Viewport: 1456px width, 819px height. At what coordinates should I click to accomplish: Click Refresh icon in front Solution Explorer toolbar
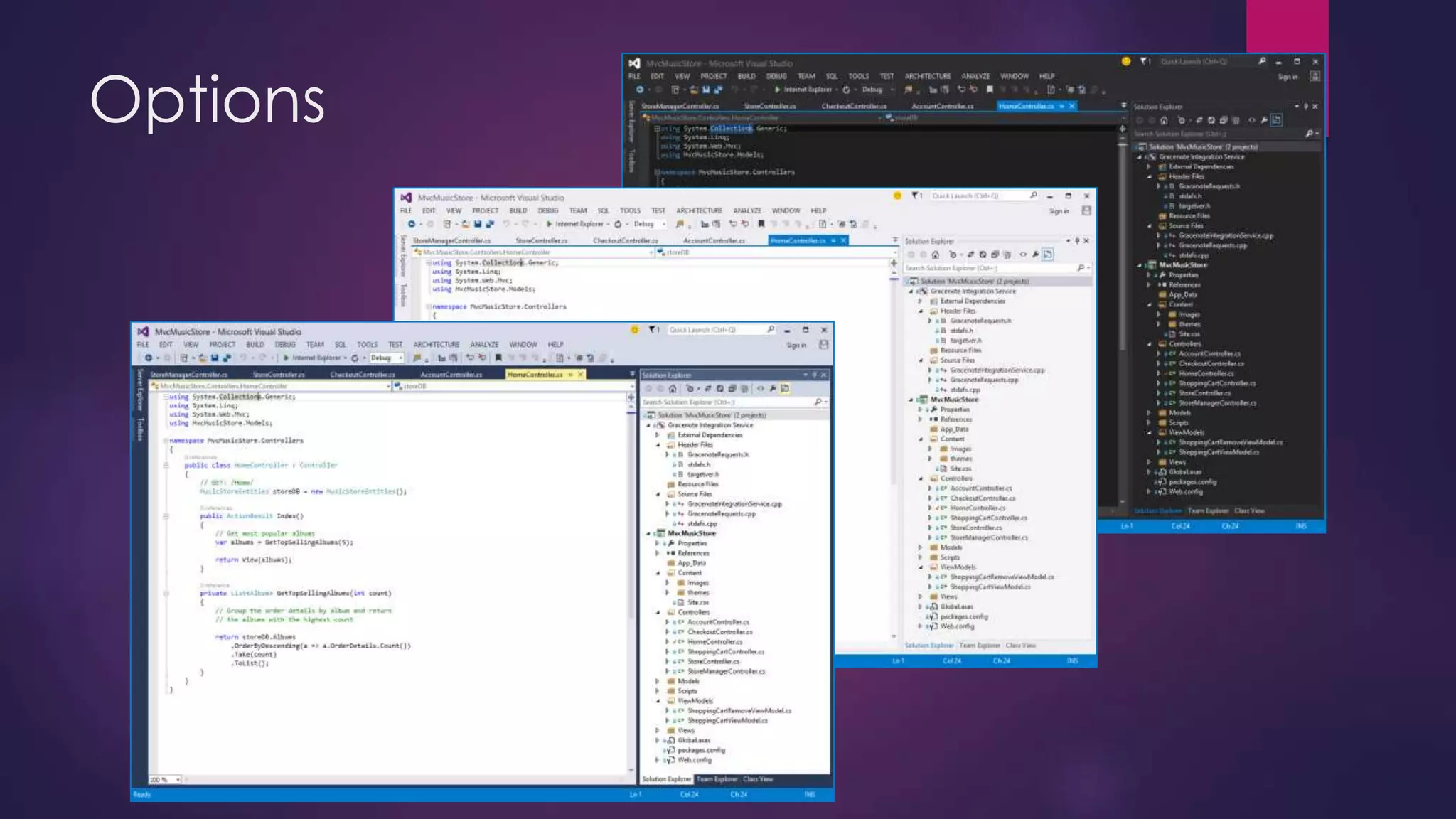(720, 389)
